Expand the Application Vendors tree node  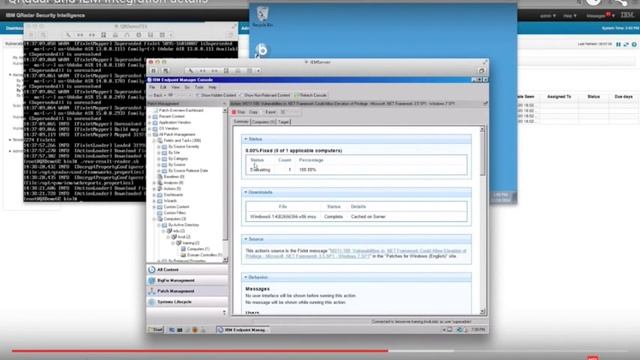(x=150, y=122)
